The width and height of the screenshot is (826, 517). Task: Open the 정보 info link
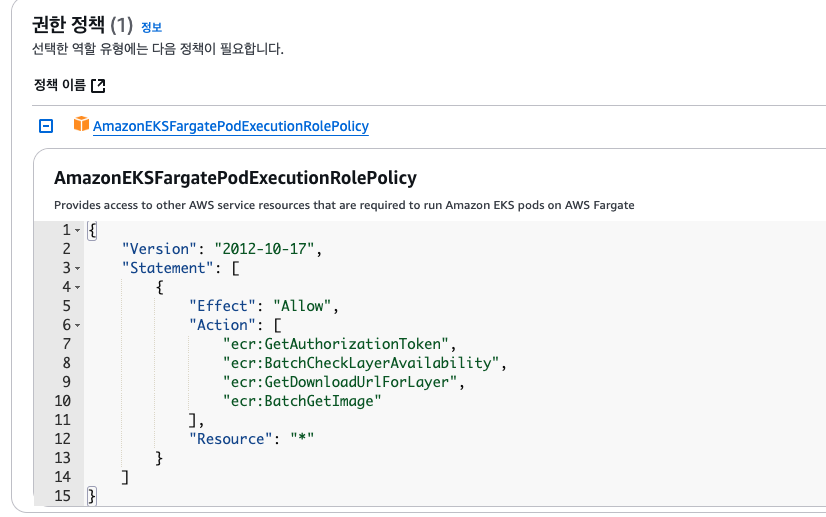[x=151, y=27]
